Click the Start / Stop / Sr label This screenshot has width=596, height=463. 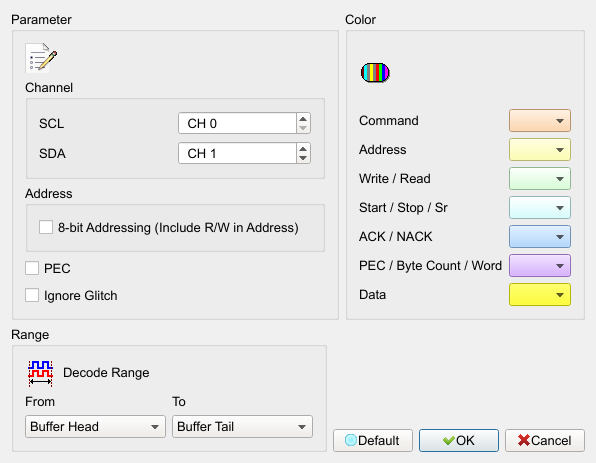(x=403, y=208)
